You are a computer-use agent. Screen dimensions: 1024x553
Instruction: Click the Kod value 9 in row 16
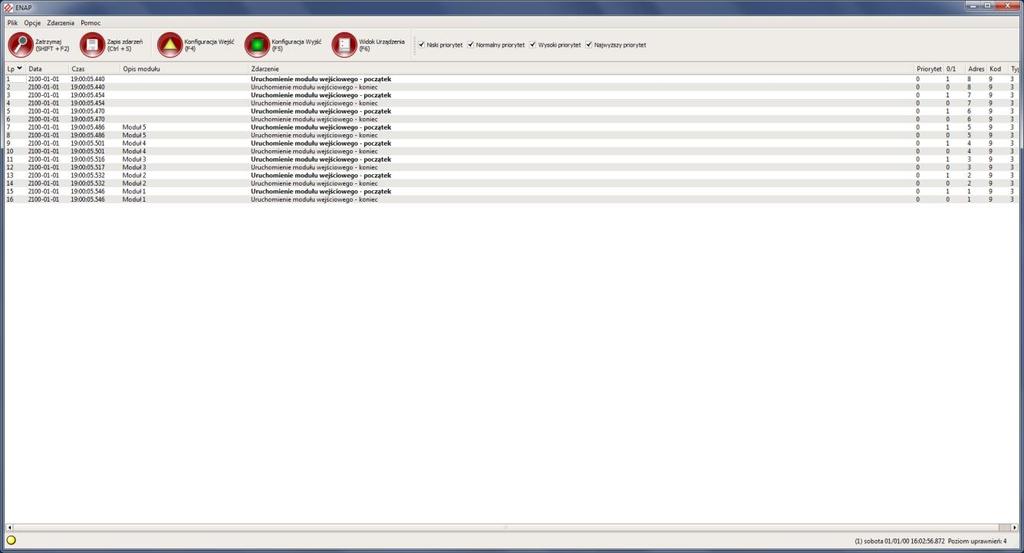tap(990, 200)
